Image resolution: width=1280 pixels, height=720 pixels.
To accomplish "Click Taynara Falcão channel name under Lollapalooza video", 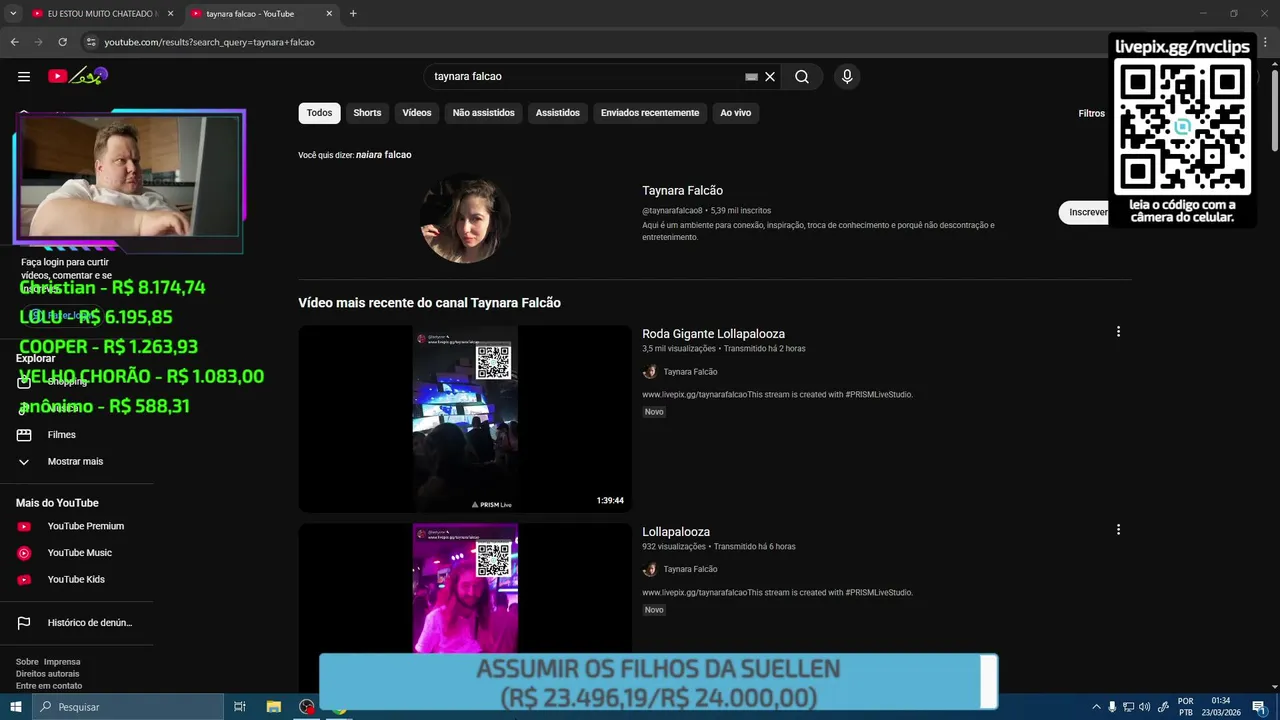I will click(690, 569).
